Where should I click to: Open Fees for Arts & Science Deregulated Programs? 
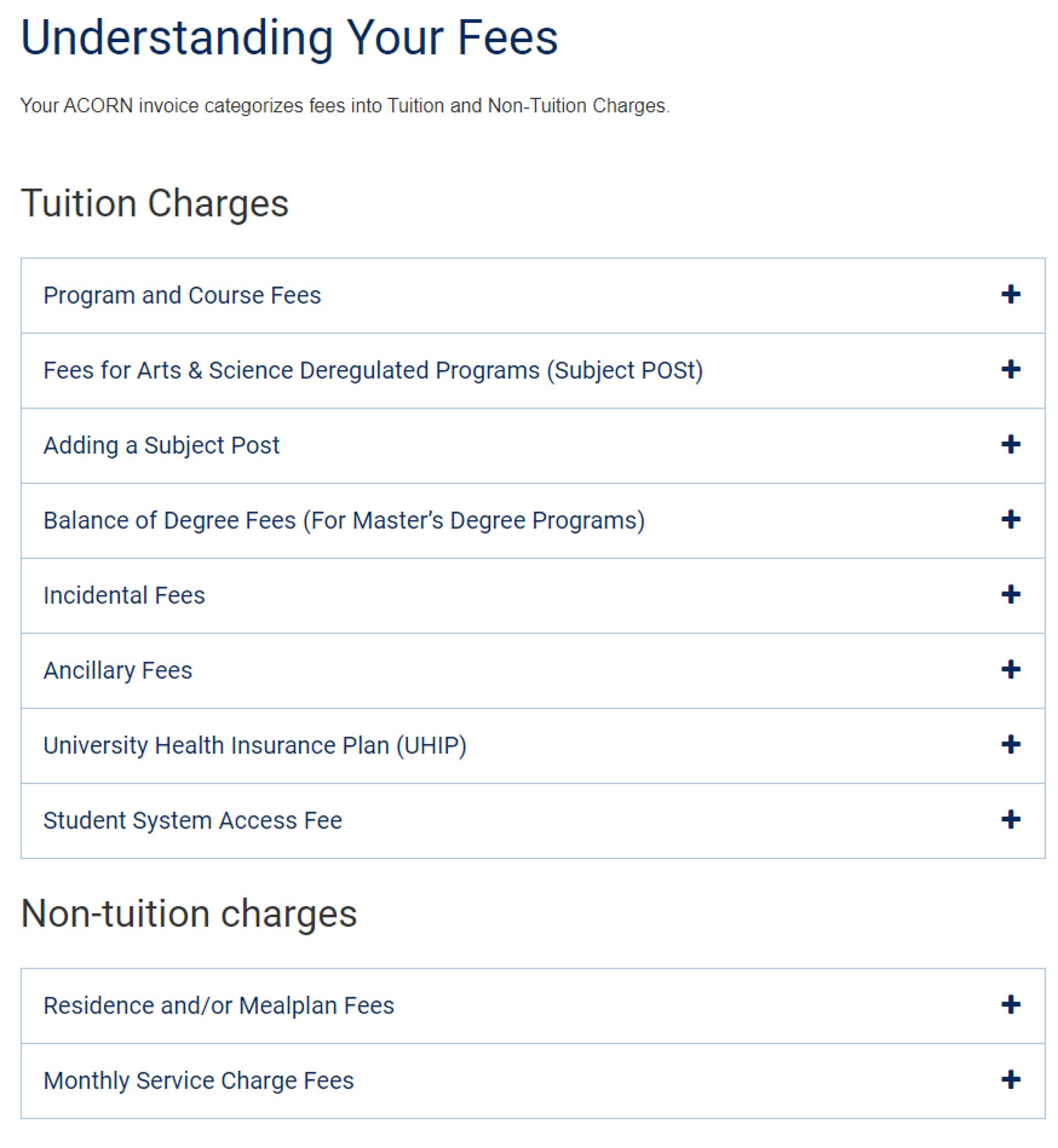[533, 371]
